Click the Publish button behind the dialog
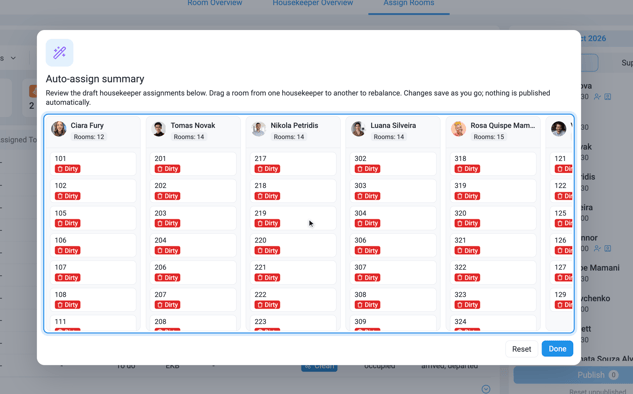 click(x=573, y=375)
